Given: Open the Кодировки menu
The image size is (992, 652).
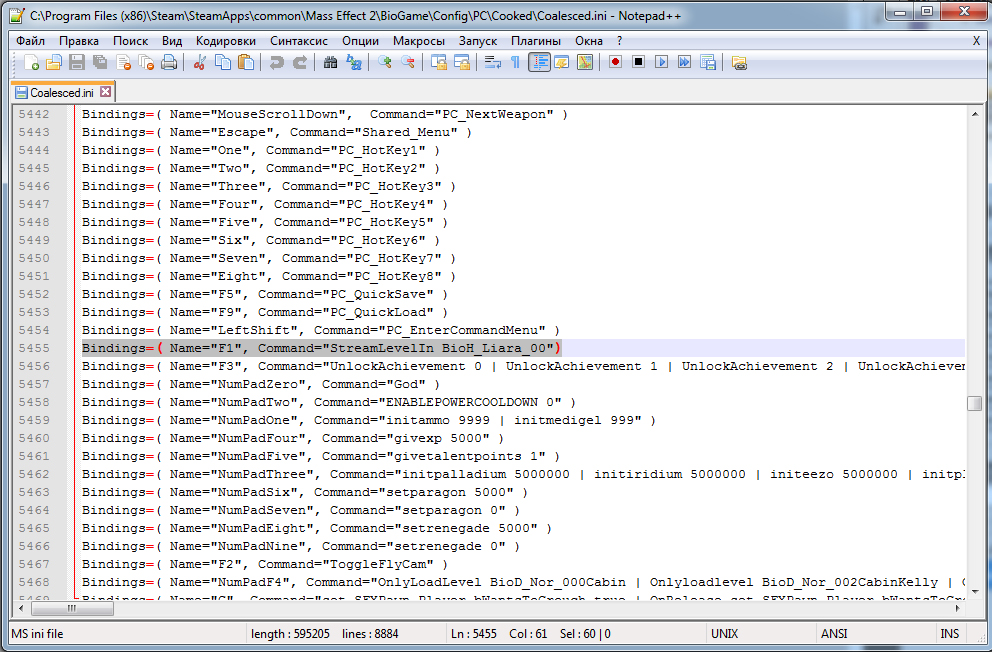Looking at the screenshot, I should point(226,40).
